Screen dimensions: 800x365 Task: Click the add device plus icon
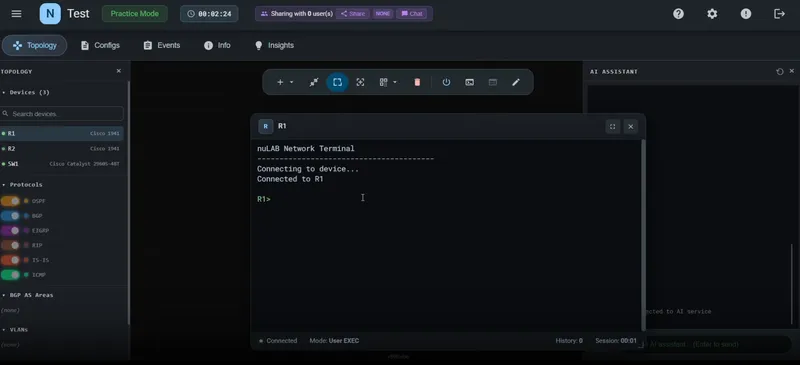tap(280, 82)
